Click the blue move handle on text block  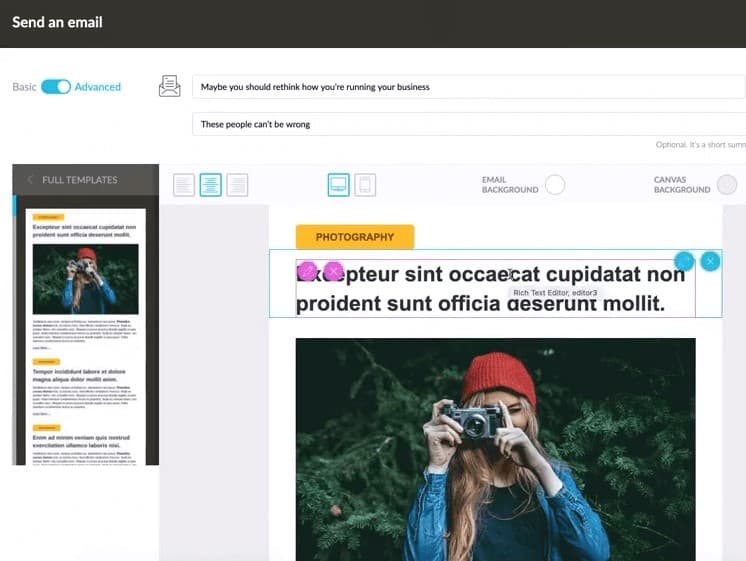tap(684, 261)
